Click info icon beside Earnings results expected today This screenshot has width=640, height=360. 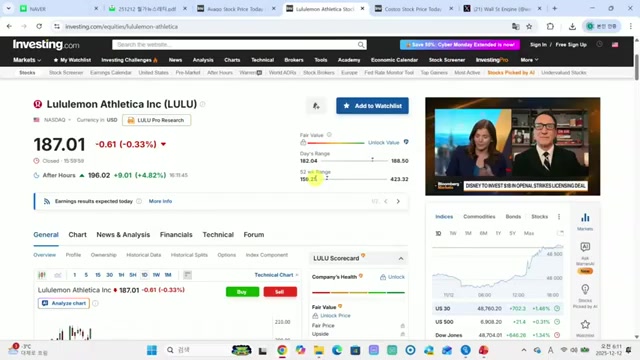point(139,201)
